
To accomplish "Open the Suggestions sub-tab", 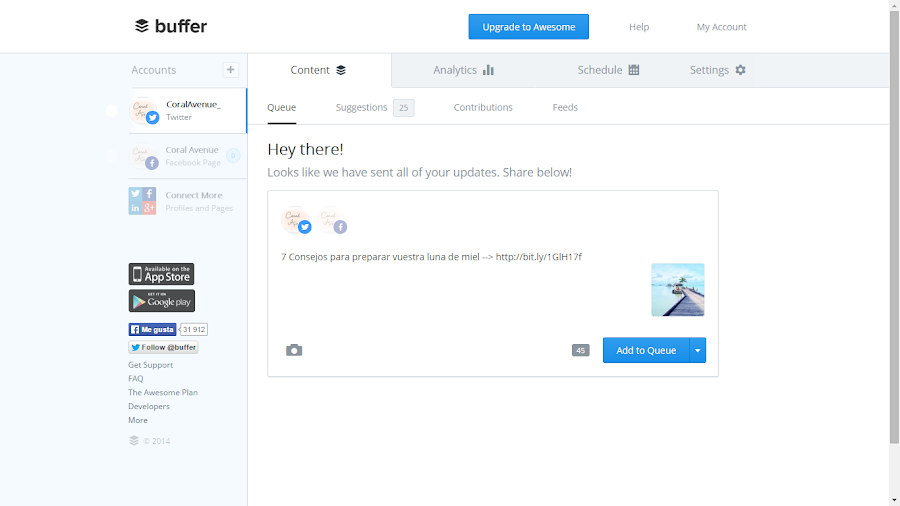I will (x=362, y=107).
